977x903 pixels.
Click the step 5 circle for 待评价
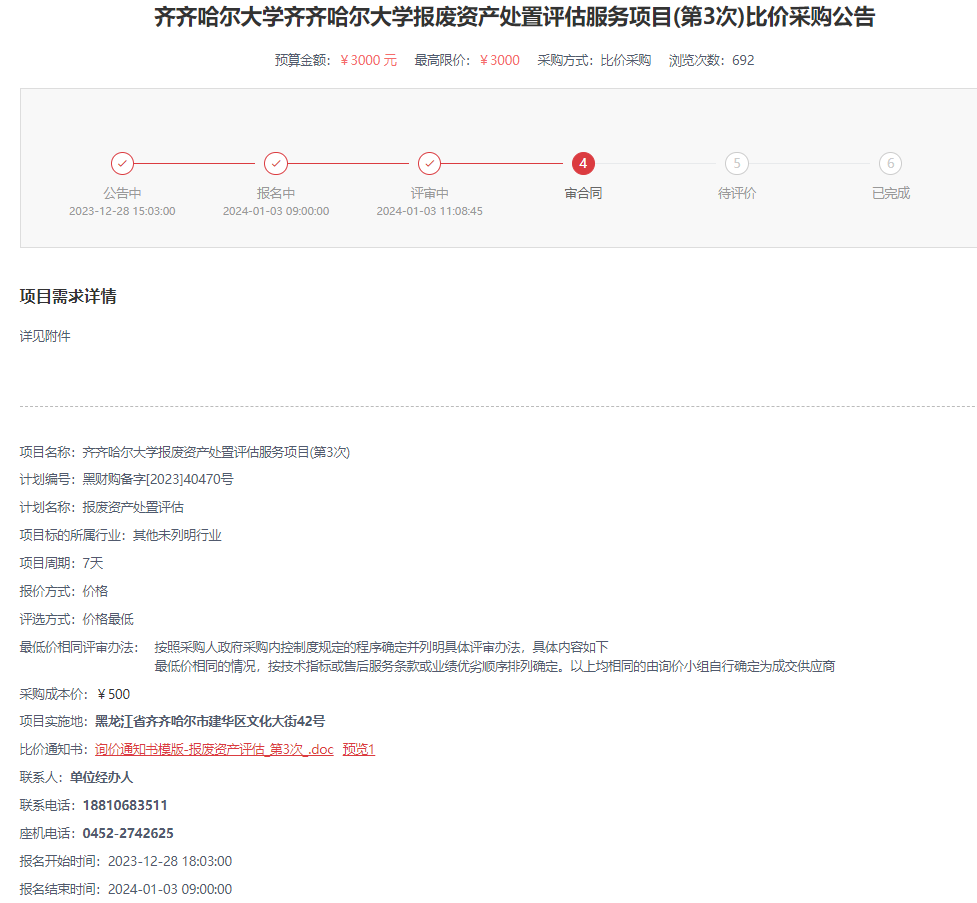(737, 163)
